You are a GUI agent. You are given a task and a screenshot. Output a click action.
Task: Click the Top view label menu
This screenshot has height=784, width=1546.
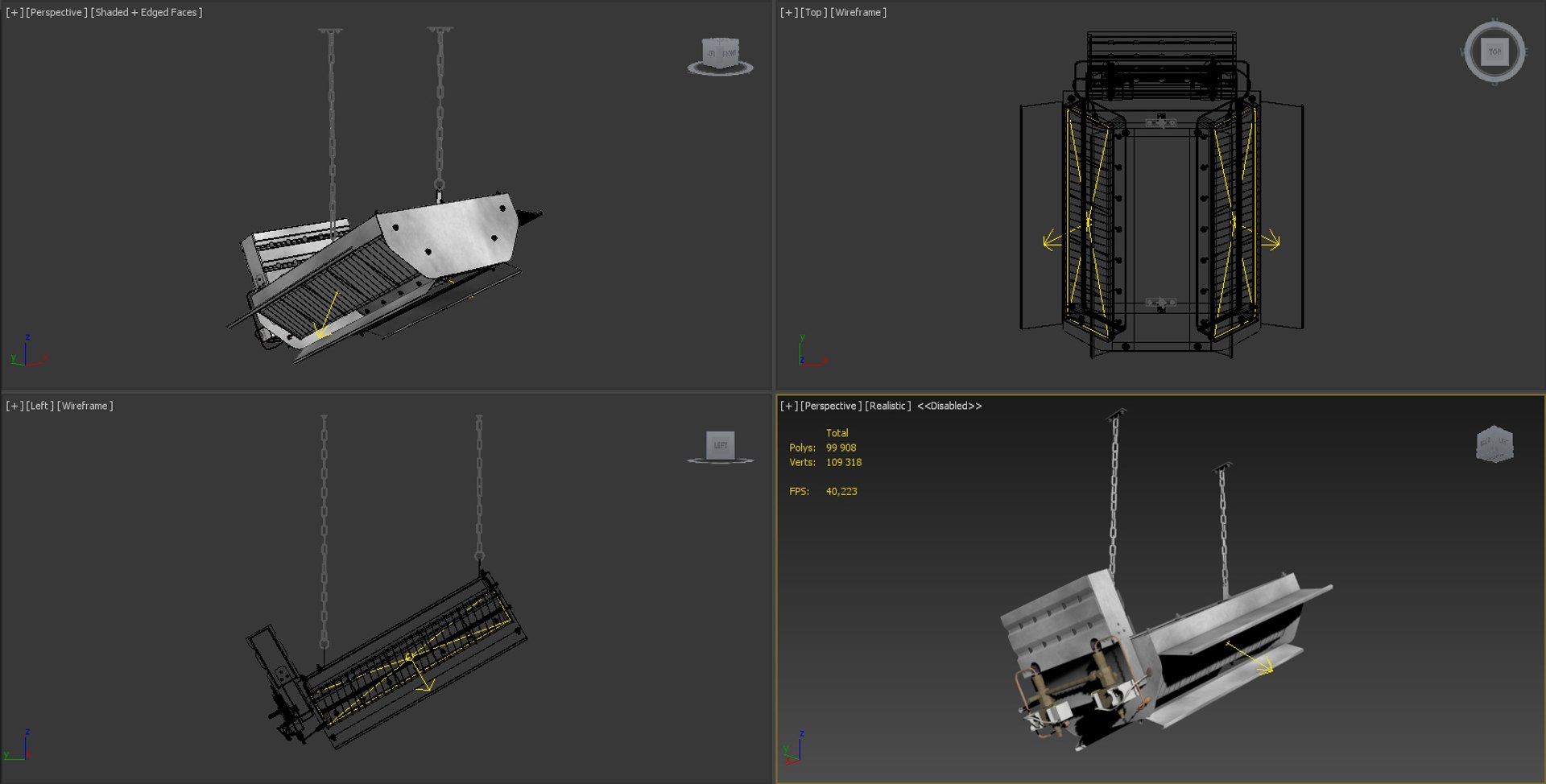(813, 12)
